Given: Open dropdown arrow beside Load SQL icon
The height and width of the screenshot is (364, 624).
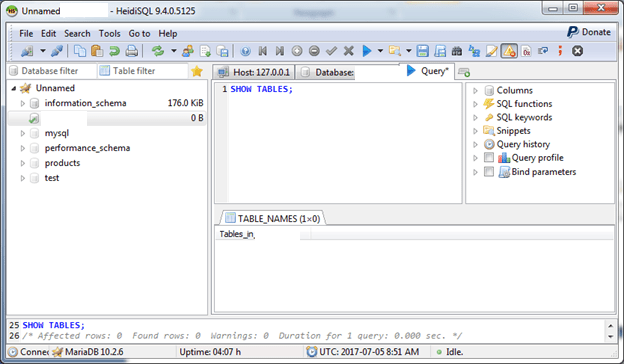Looking at the screenshot, I should click(409, 51).
